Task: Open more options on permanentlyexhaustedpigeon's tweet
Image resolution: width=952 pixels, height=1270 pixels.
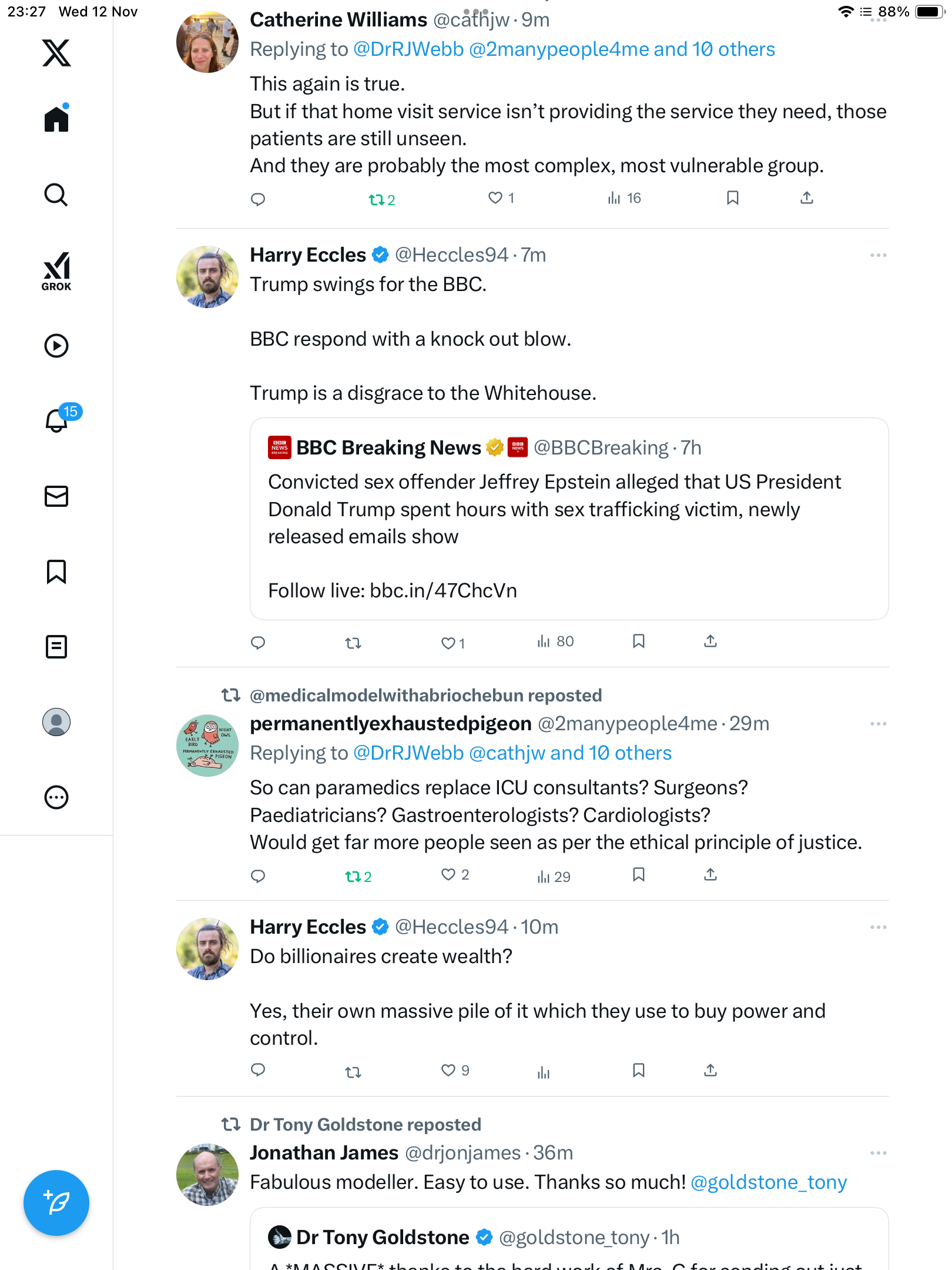Action: pos(878,724)
